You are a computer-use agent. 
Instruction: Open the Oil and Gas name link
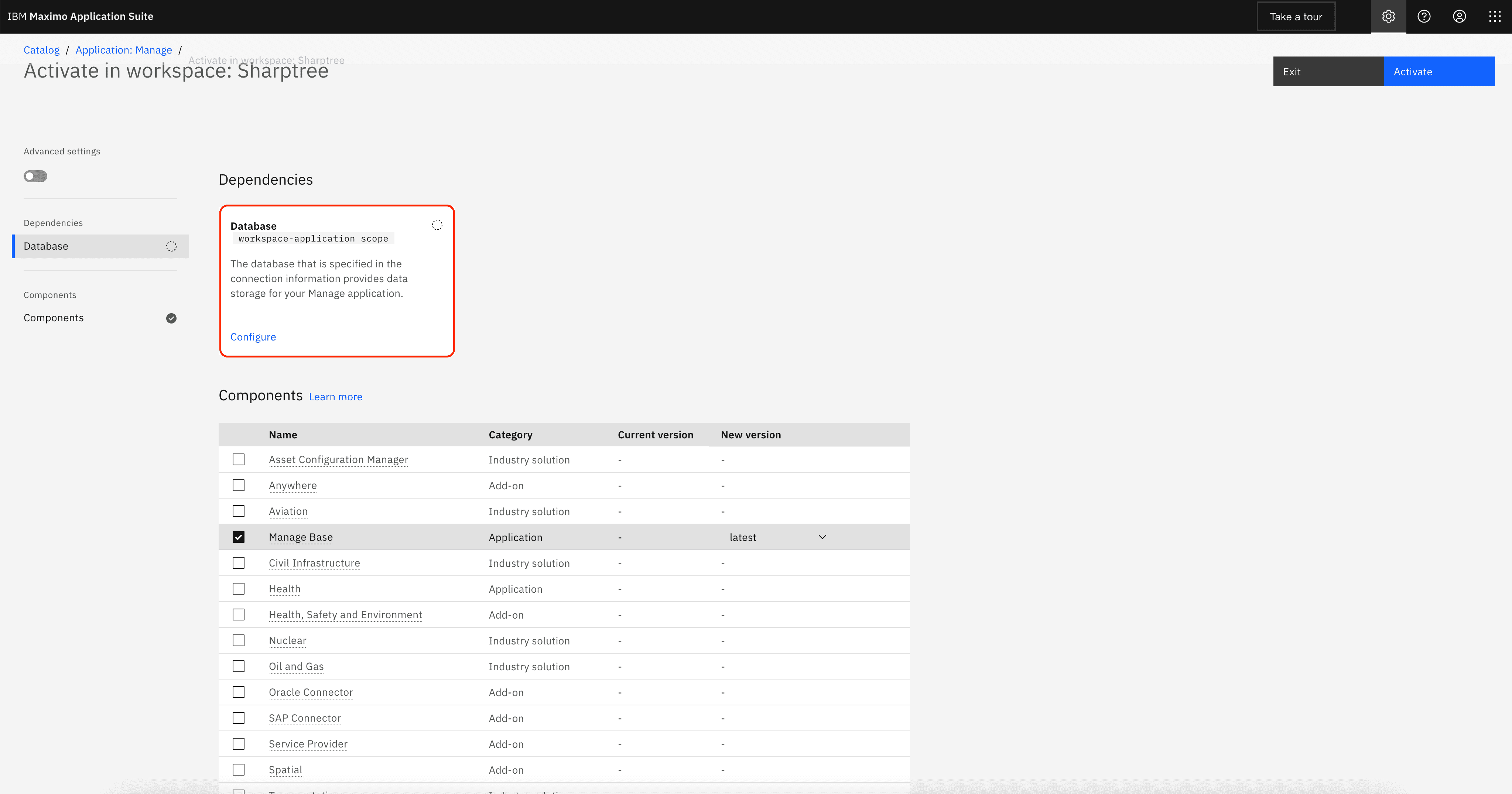tap(297, 666)
